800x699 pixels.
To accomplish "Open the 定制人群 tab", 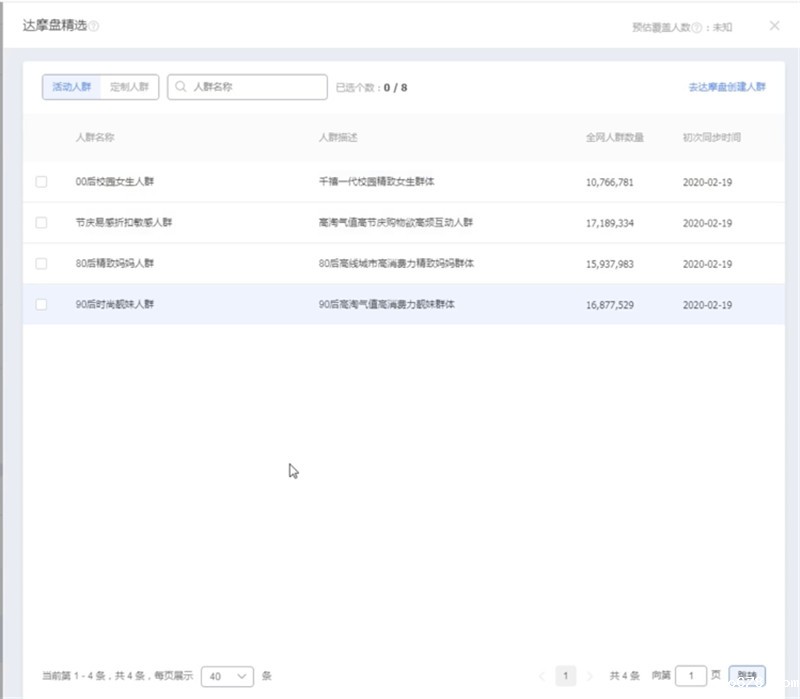I will 131,87.
